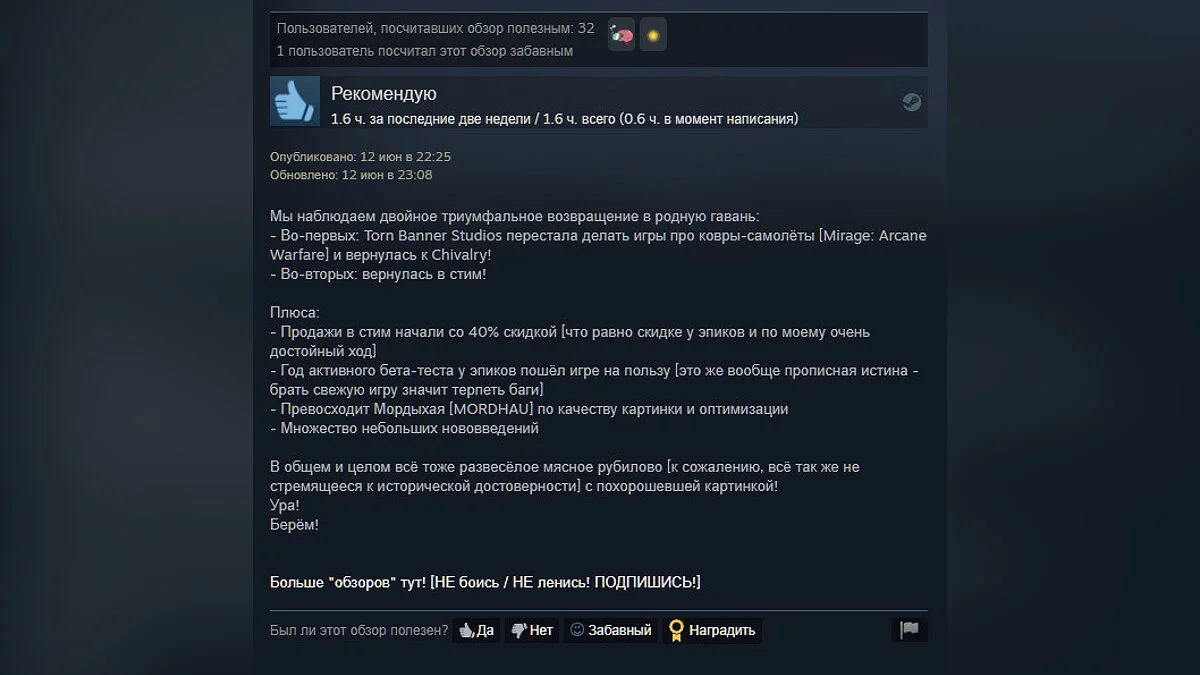Click "1 пользователь посчитал этот обзор забавным" text

coord(425,51)
